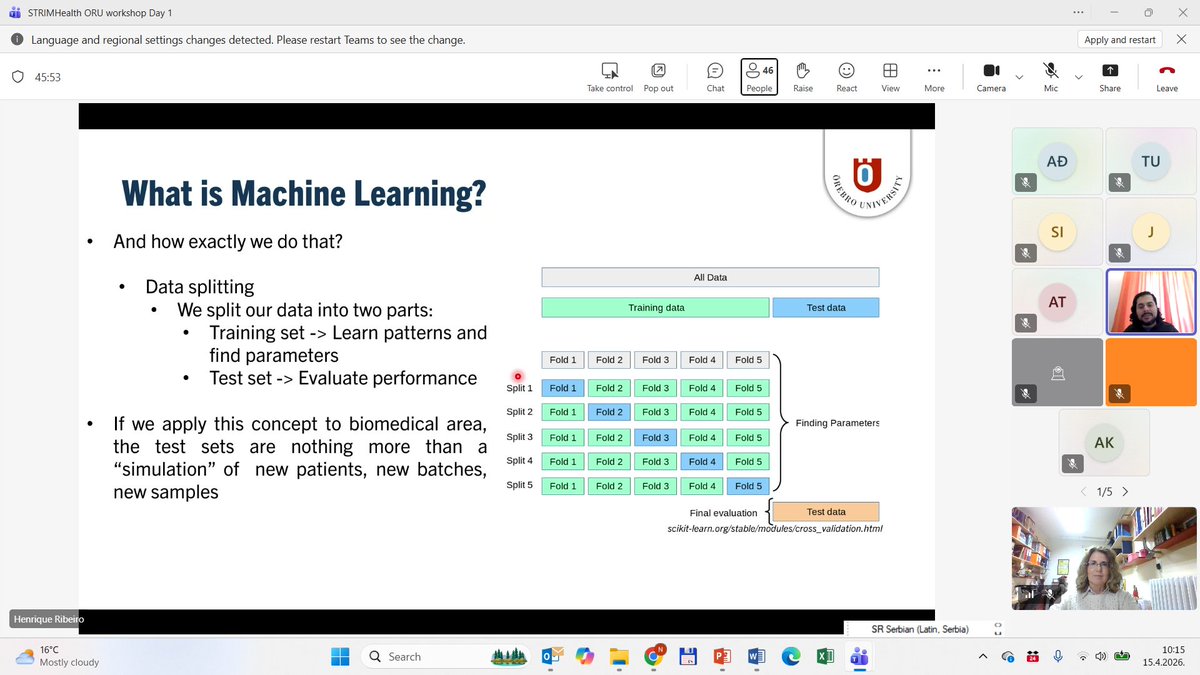This screenshot has height=675, width=1200.
Task: Pop out the shared content window
Action: 658,78
